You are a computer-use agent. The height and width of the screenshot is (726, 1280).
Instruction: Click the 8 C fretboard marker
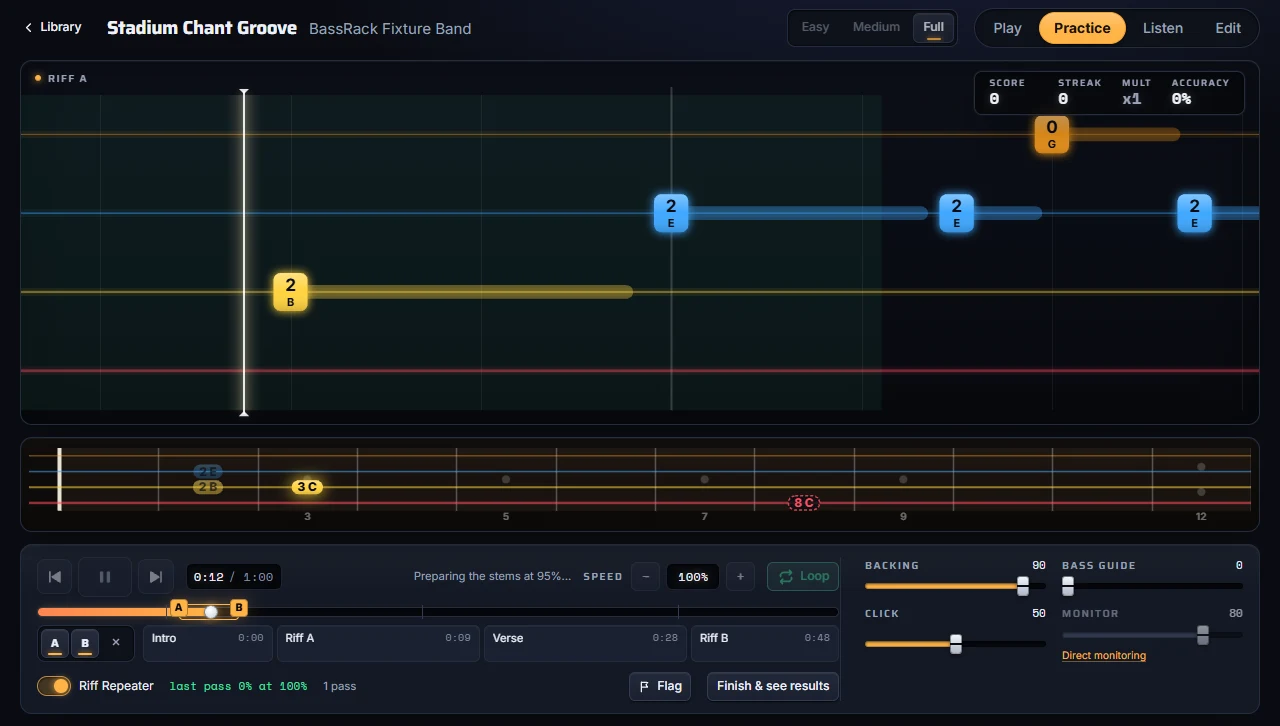point(804,503)
